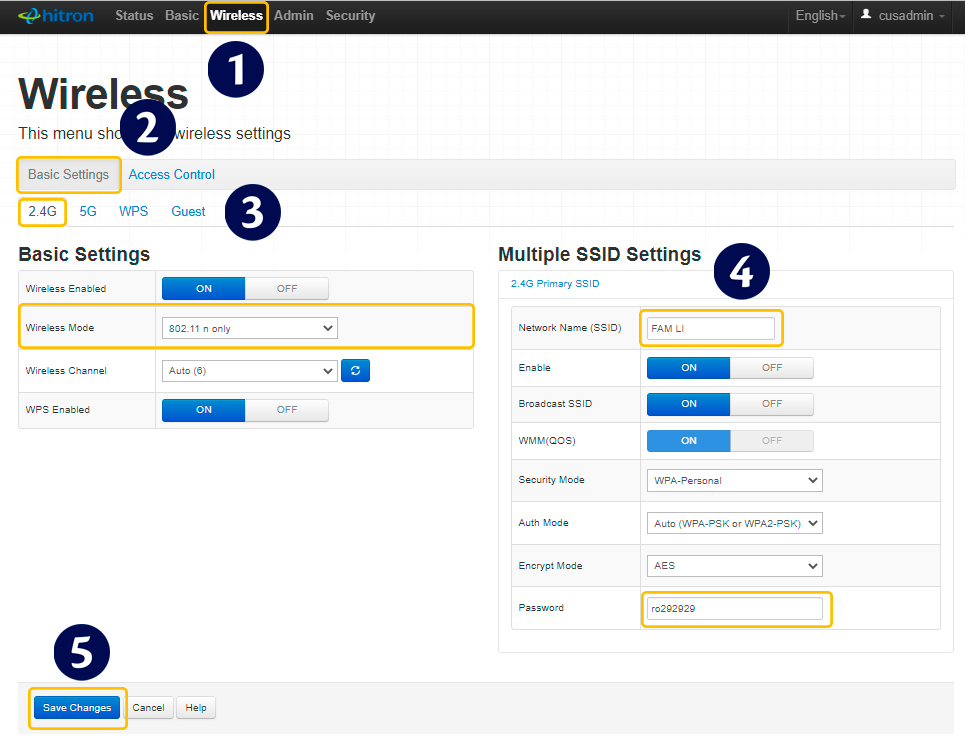965x745 pixels.
Task: Turn WPS Enabled off
Action: [x=287, y=410]
